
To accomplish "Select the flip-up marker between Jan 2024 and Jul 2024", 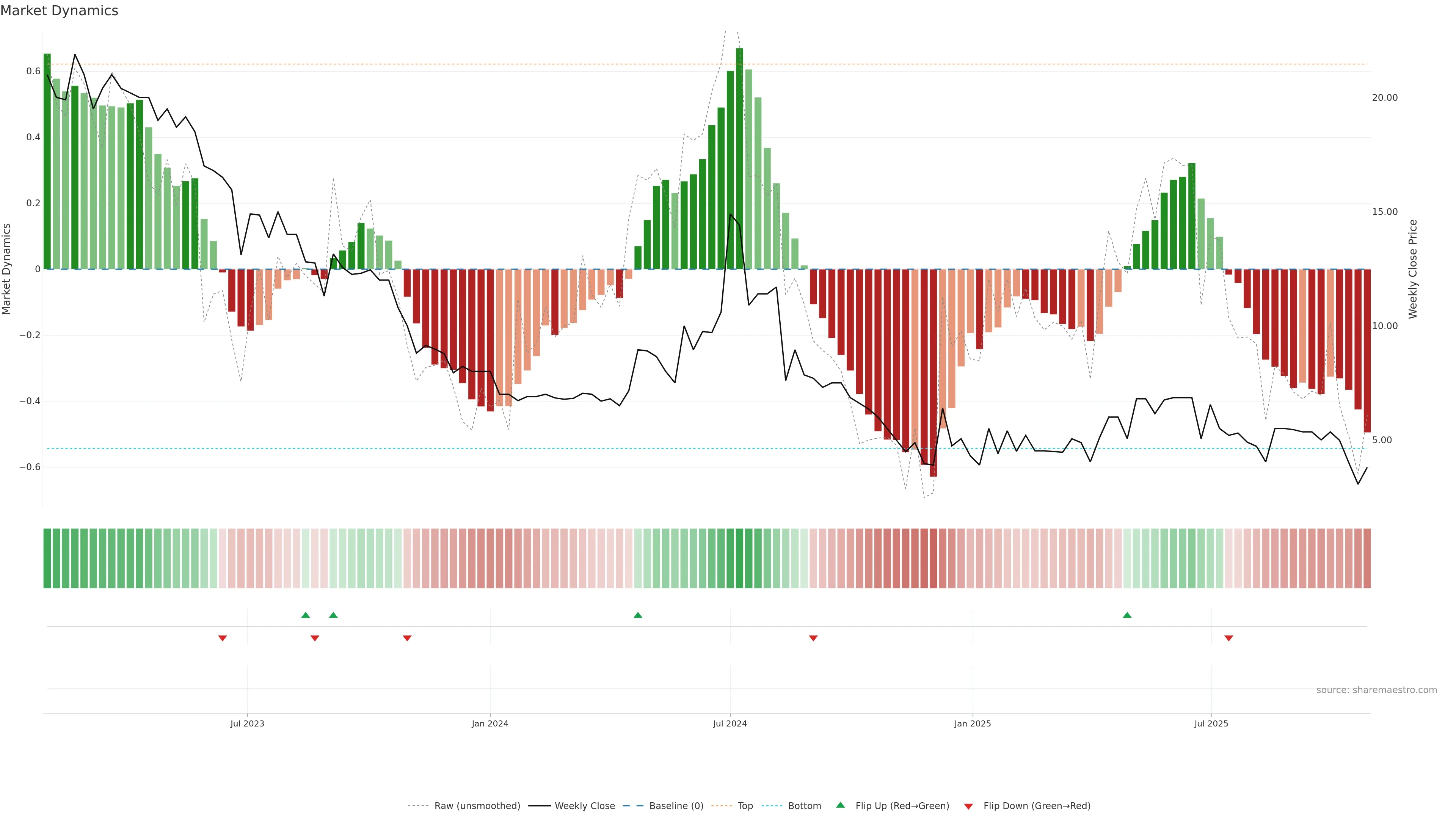I will 637,615.
